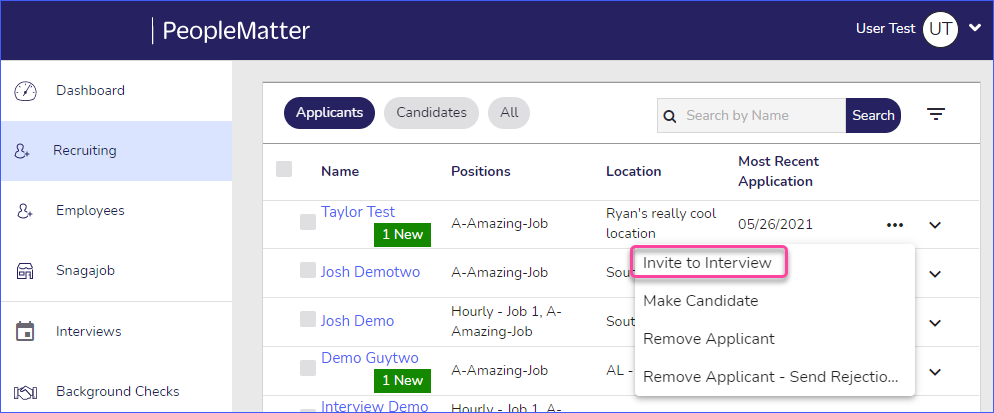The height and width of the screenshot is (413, 994).
Task: Open Josh Demo applicant link
Action: [358, 321]
